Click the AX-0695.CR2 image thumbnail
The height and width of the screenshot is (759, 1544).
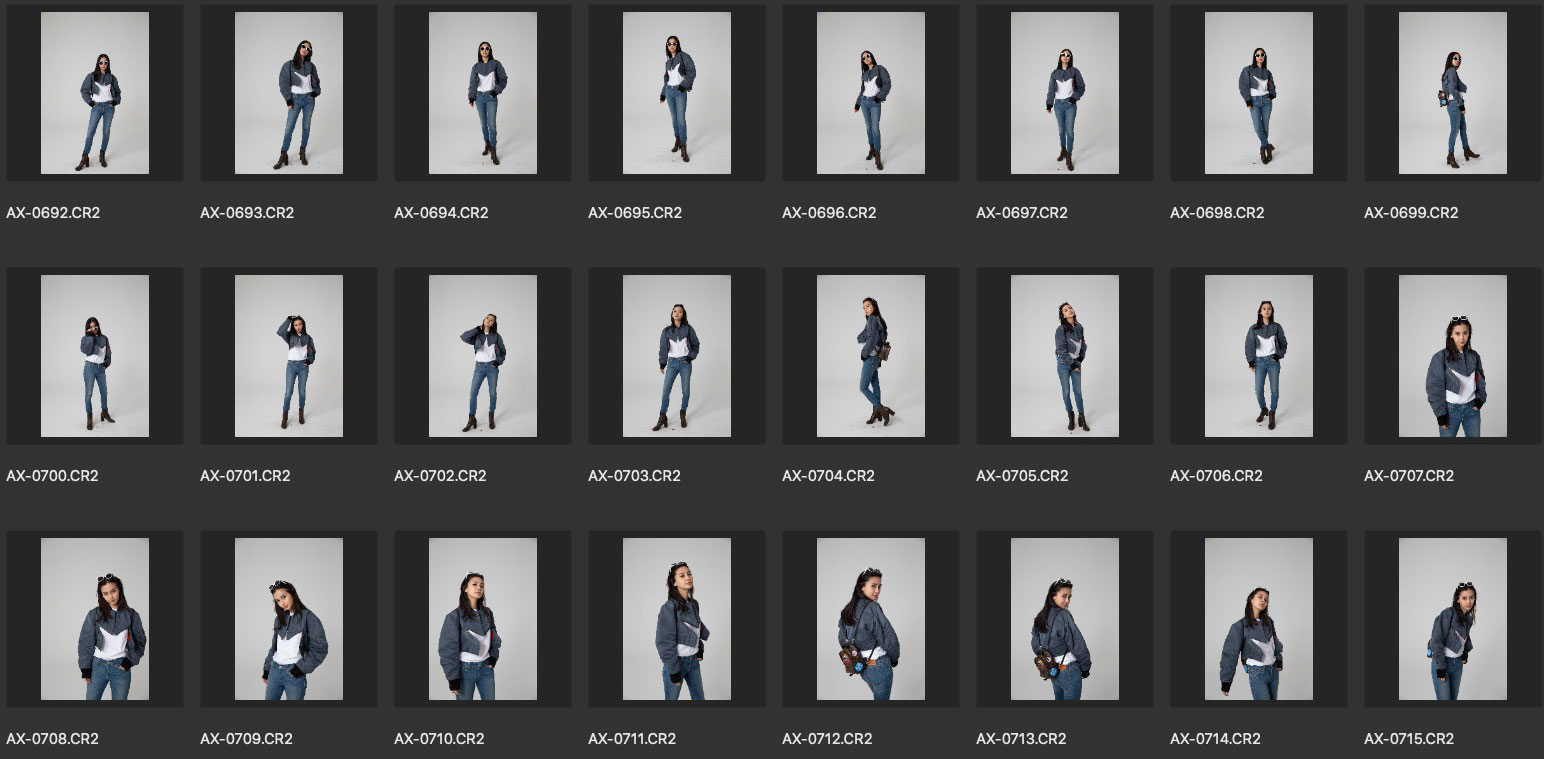click(x=677, y=93)
